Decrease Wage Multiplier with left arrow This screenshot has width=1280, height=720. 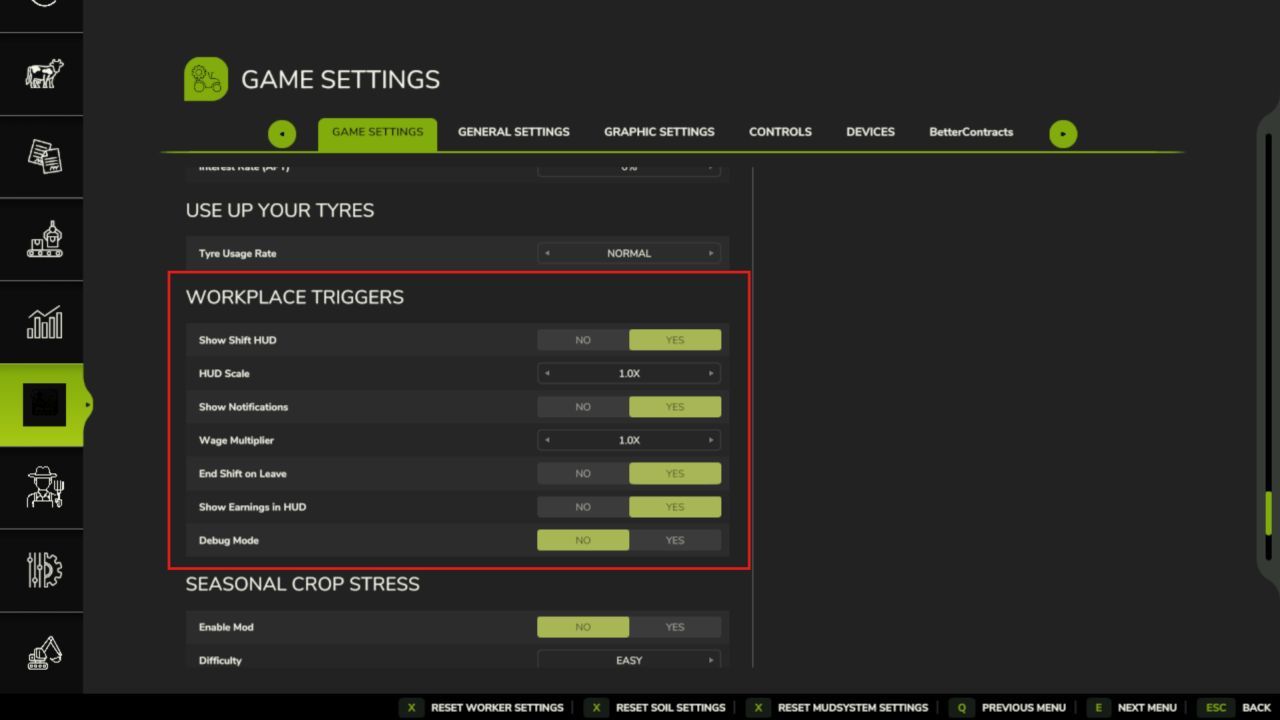[x=547, y=440]
